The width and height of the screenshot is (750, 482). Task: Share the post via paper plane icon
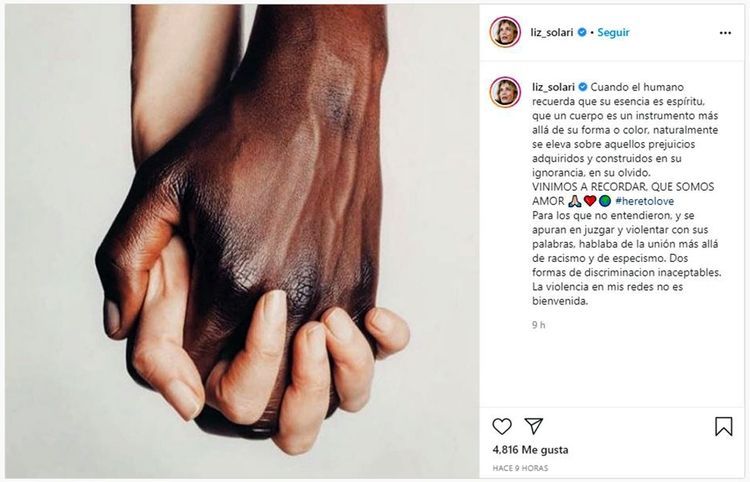[533, 426]
